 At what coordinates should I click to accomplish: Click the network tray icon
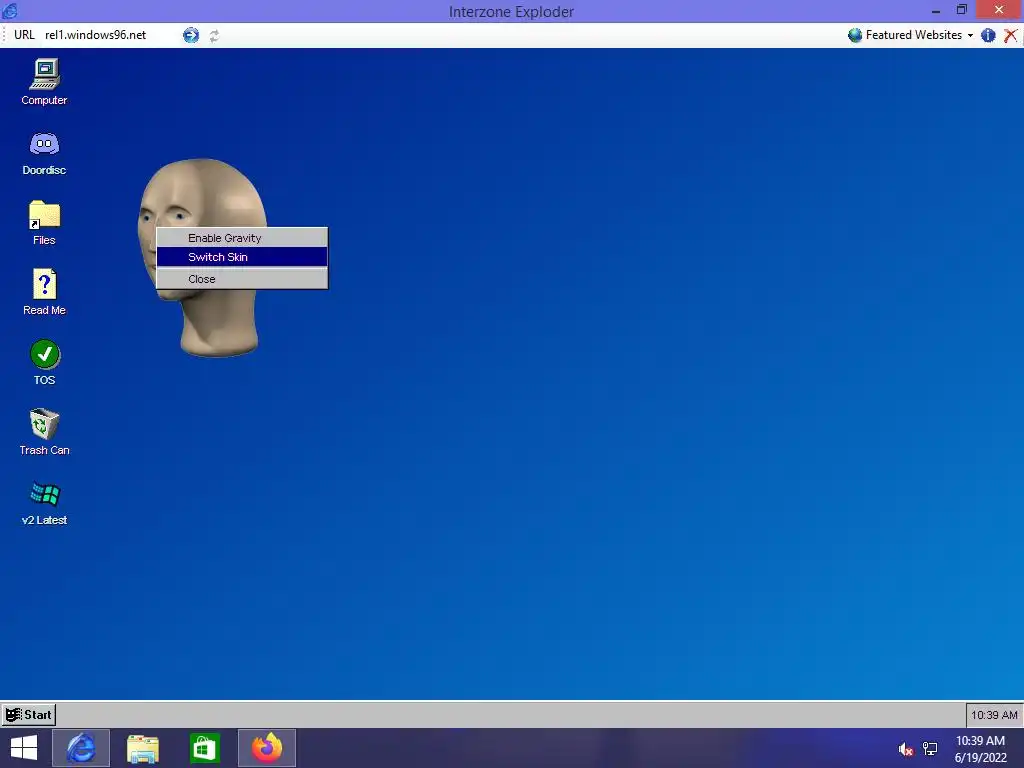[x=930, y=749]
